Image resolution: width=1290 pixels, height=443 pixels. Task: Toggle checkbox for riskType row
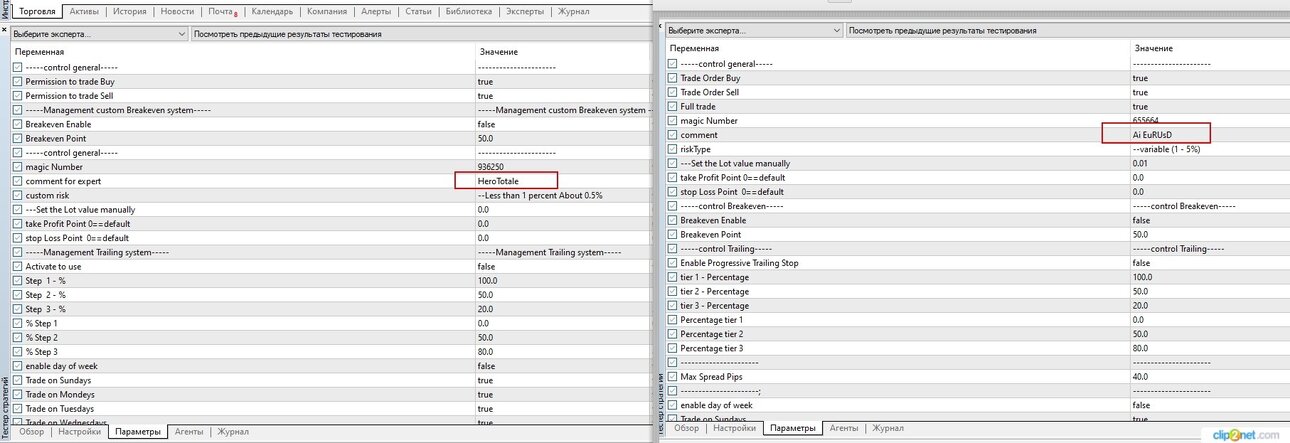click(x=673, y=149)
